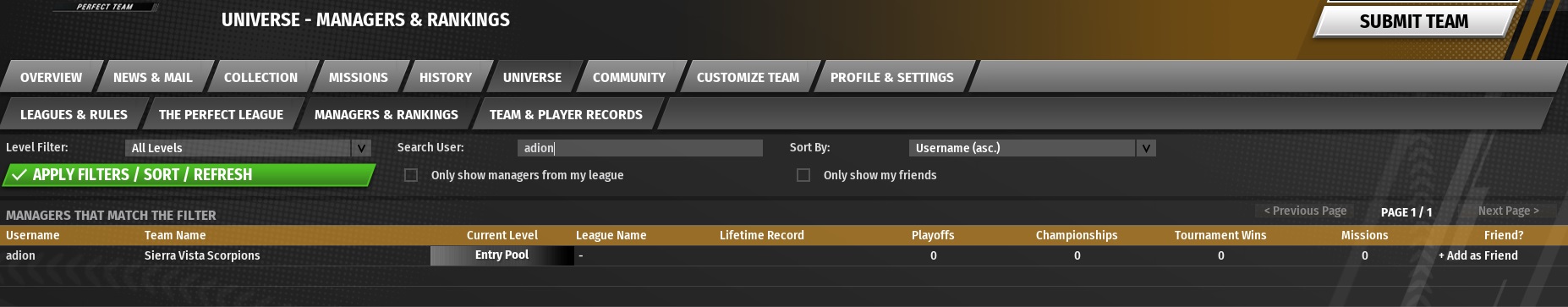Viewport: 1568px width, 307px height.
Task: Open Profile & Settings tab
Action: tap(892, 77)
